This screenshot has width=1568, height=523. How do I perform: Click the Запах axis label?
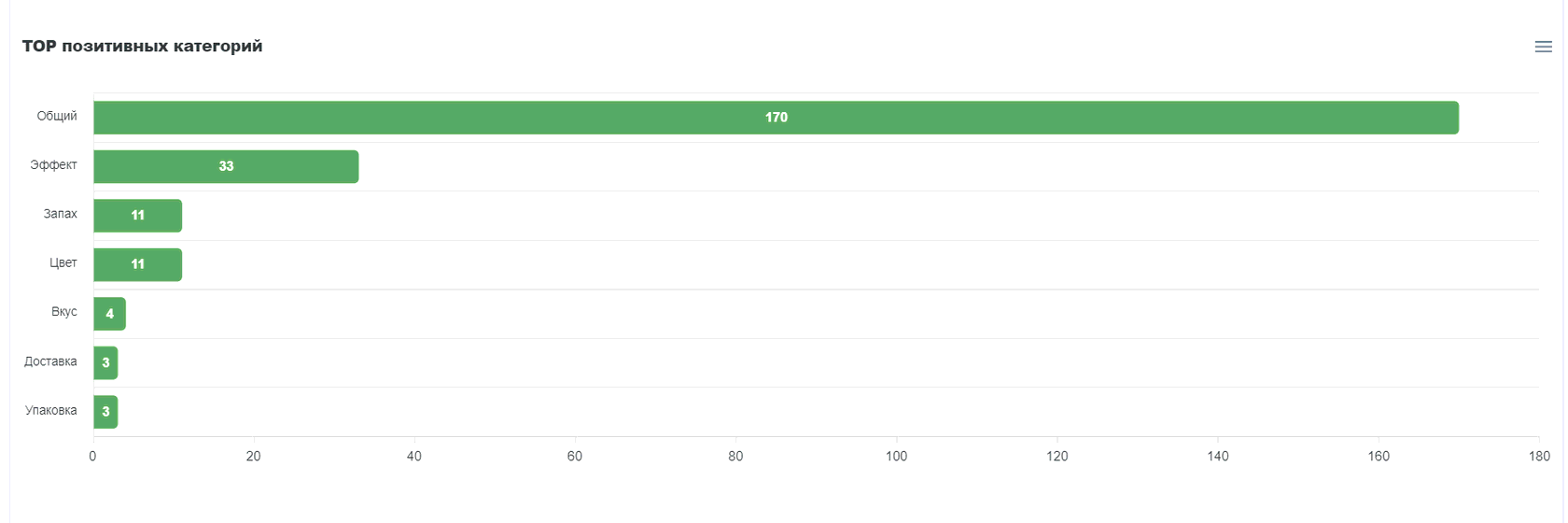point(60,214)
